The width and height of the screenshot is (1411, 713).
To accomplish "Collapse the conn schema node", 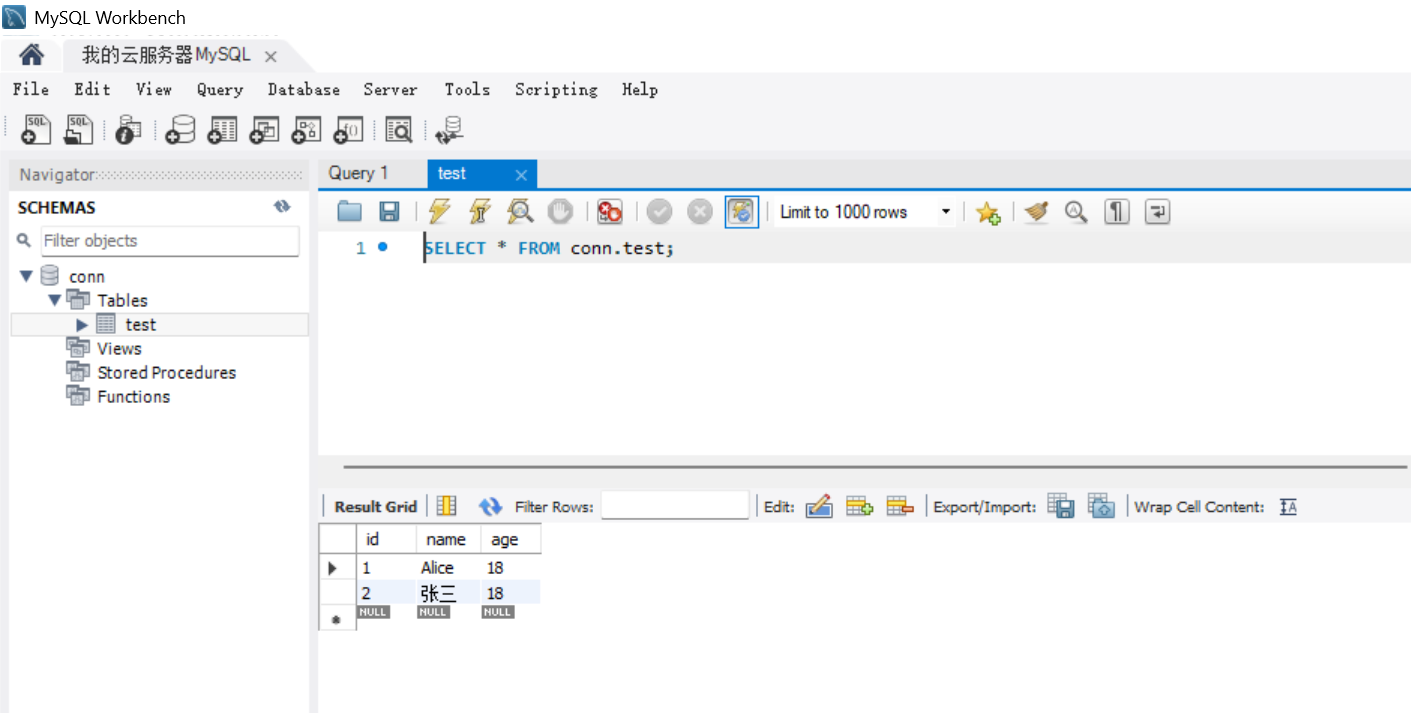I will [x=26, y=276].
